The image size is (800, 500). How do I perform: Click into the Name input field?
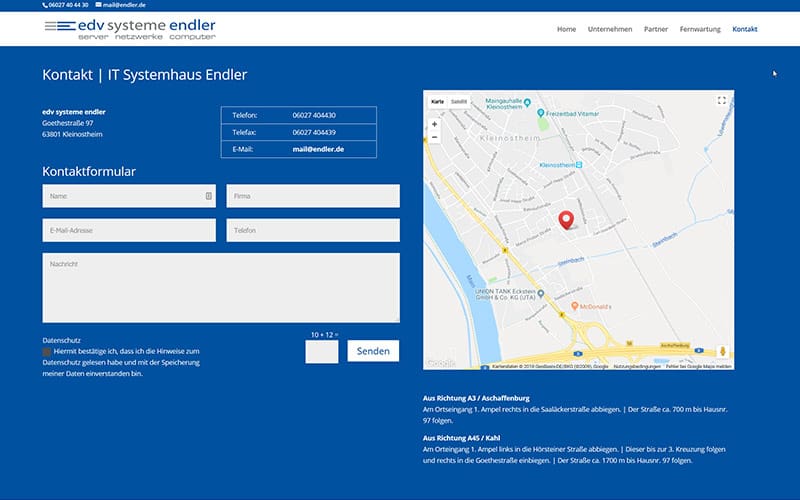(x=129, y=196)
